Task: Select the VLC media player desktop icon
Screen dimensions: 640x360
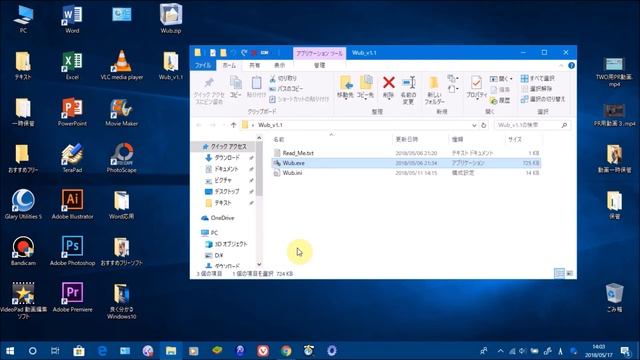Action: pyautogui.click(x=122, y=65)
